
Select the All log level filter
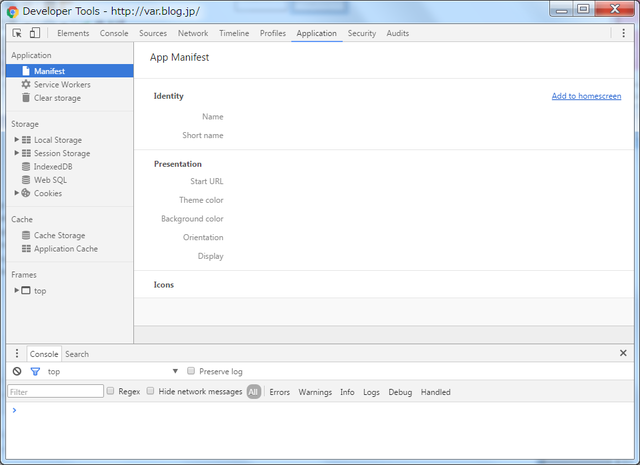tap(253, 392)
